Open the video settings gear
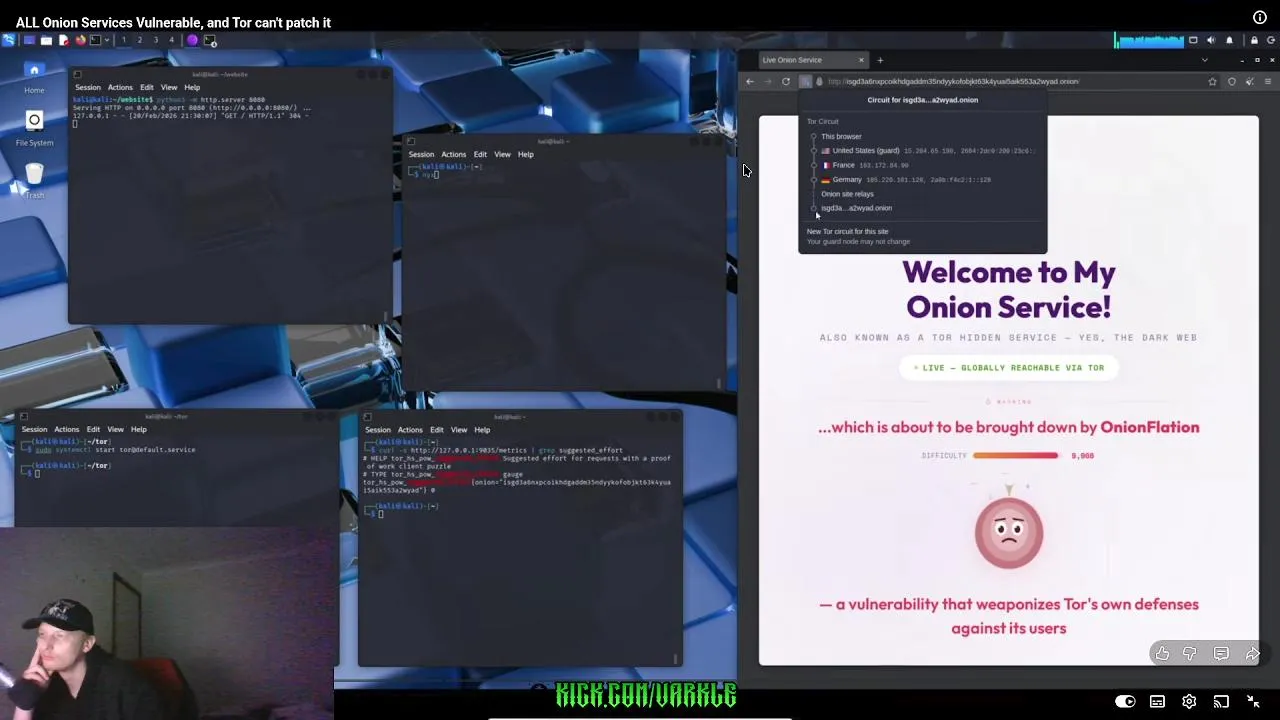Screen dimensions: 1280x720 tap(1189, 702)
